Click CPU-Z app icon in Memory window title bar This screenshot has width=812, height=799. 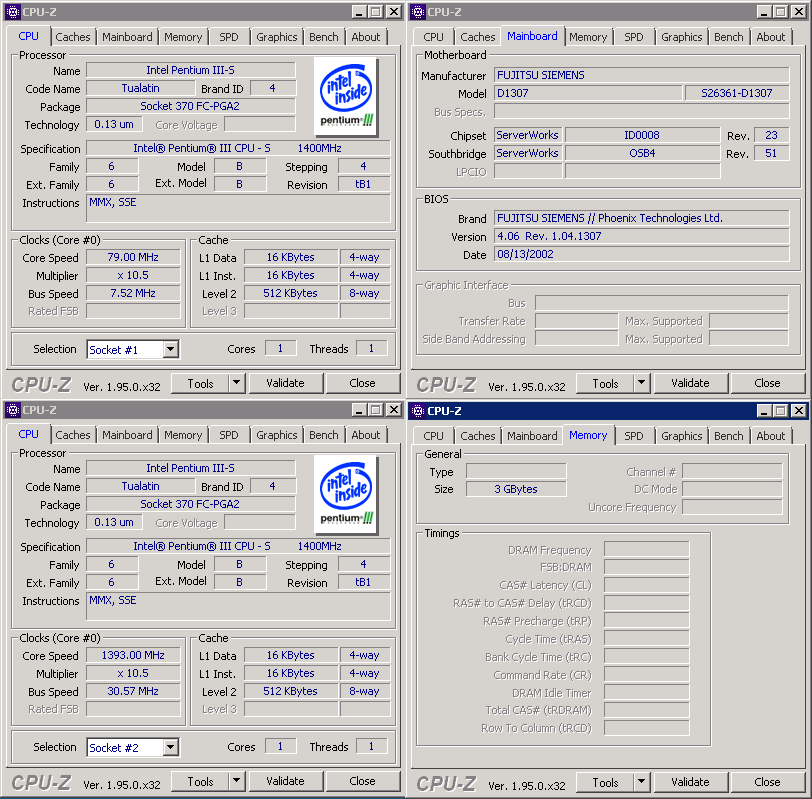point(418,411)
